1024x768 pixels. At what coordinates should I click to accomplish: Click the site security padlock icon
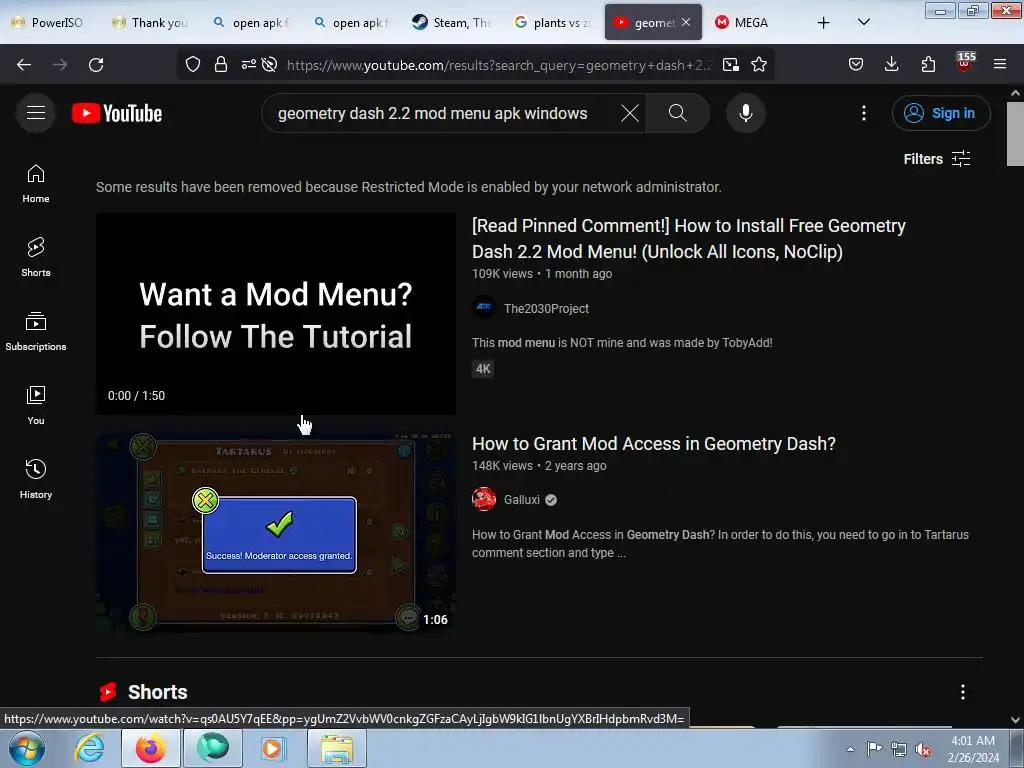221,65
